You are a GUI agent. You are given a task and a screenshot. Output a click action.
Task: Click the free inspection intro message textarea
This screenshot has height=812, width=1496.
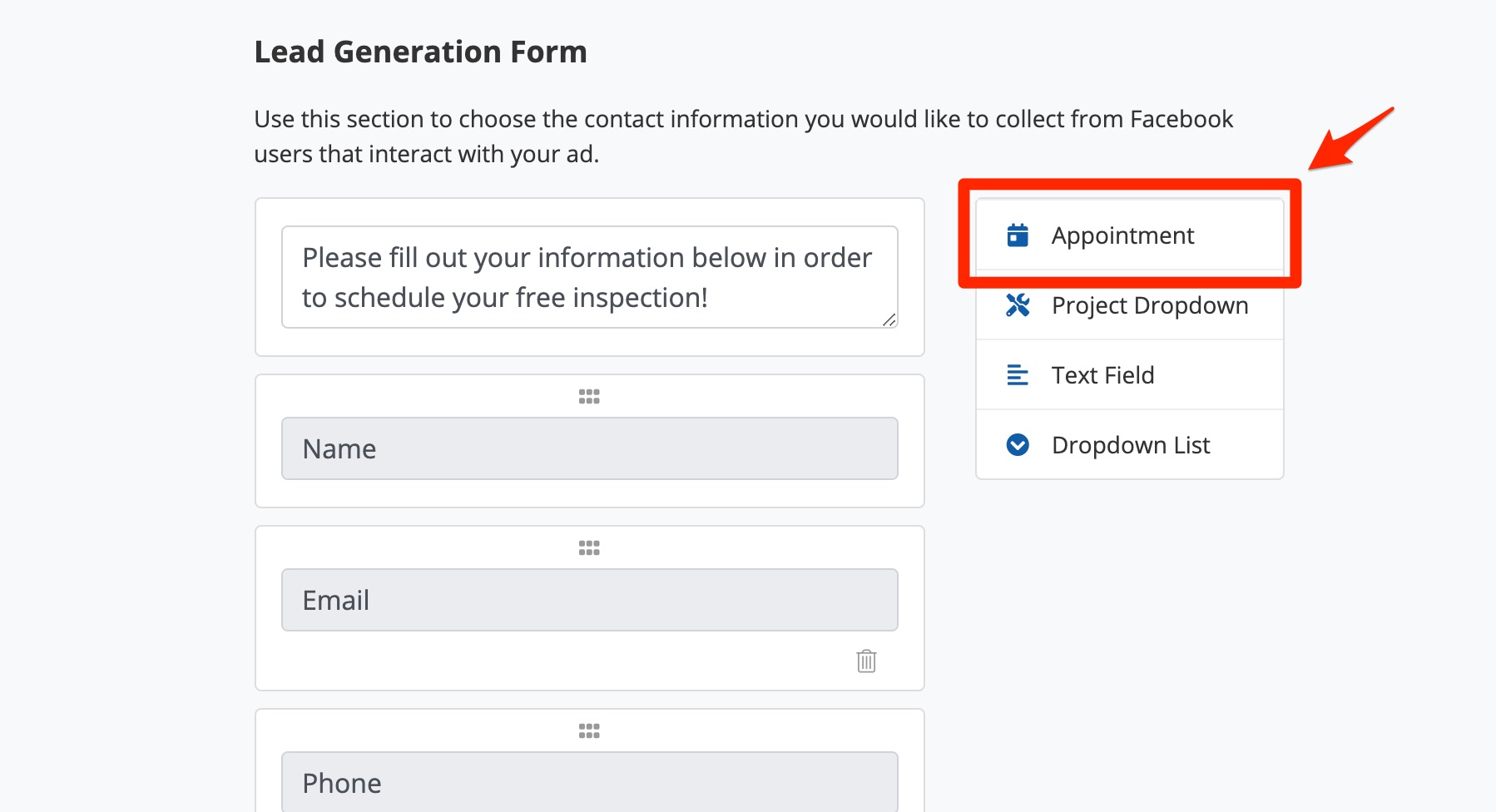pos(587,277)
